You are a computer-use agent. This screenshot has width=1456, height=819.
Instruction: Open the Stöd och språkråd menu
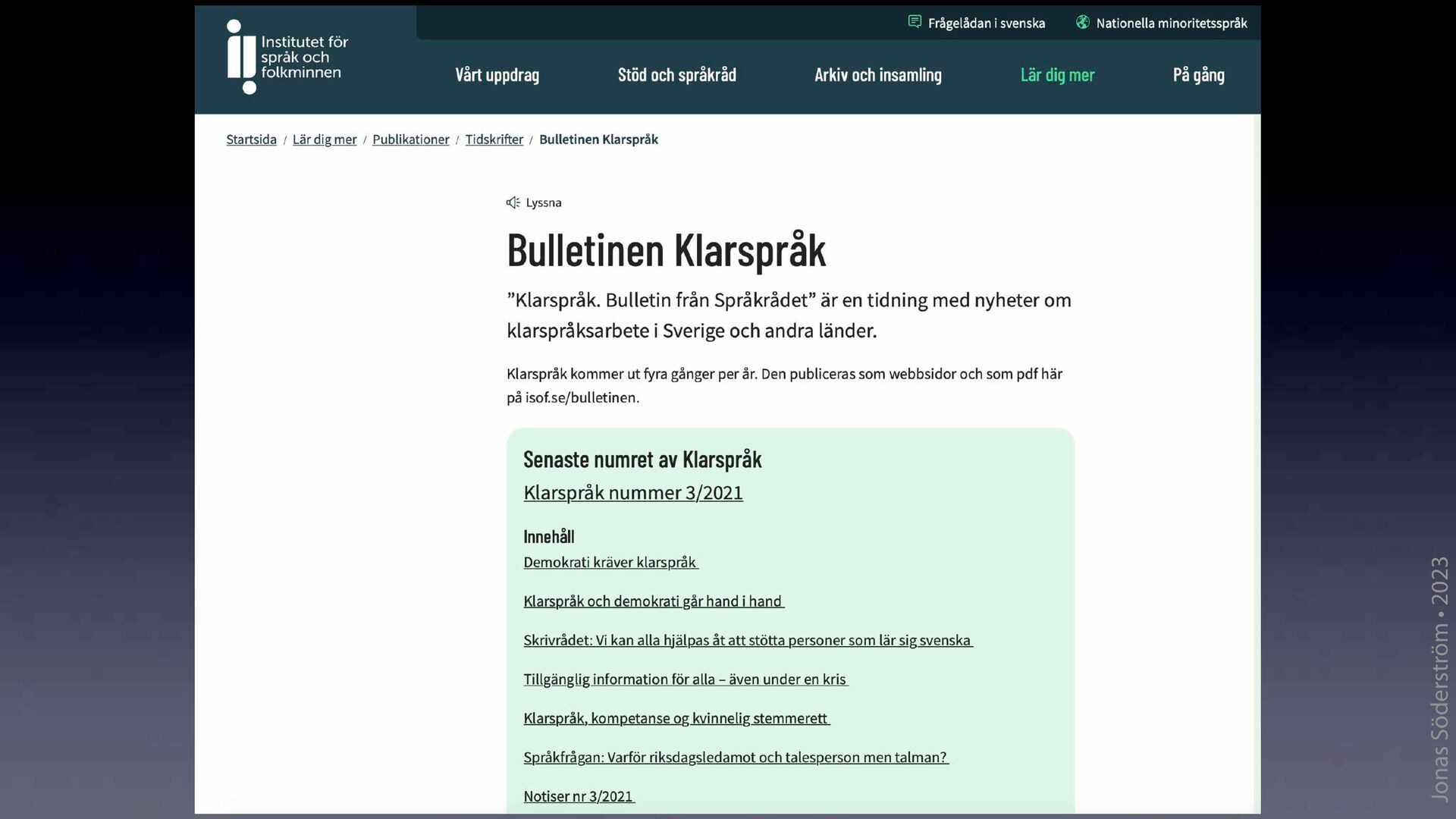(676, 75)
